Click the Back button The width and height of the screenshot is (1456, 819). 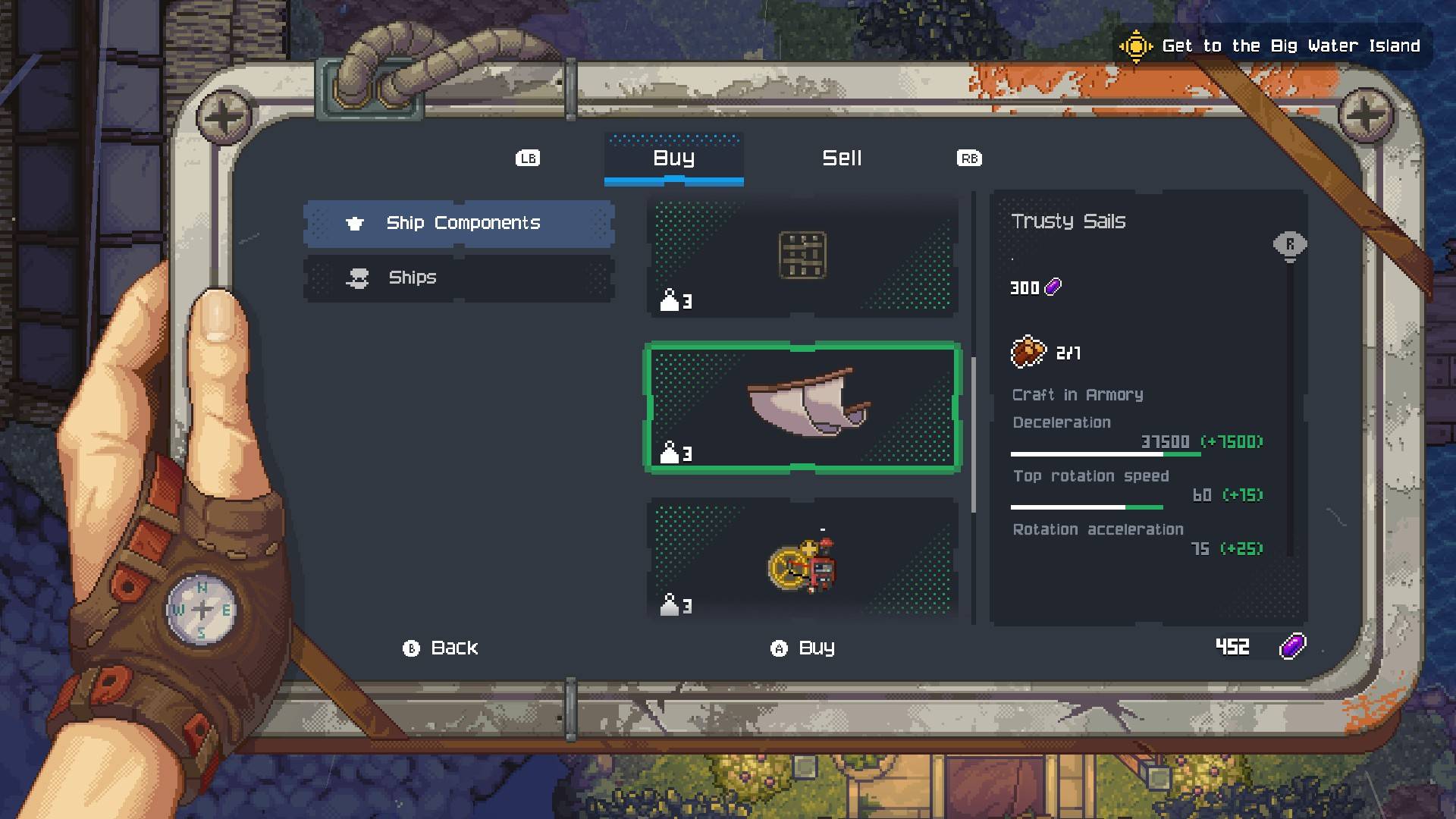[x=441, y=648]
